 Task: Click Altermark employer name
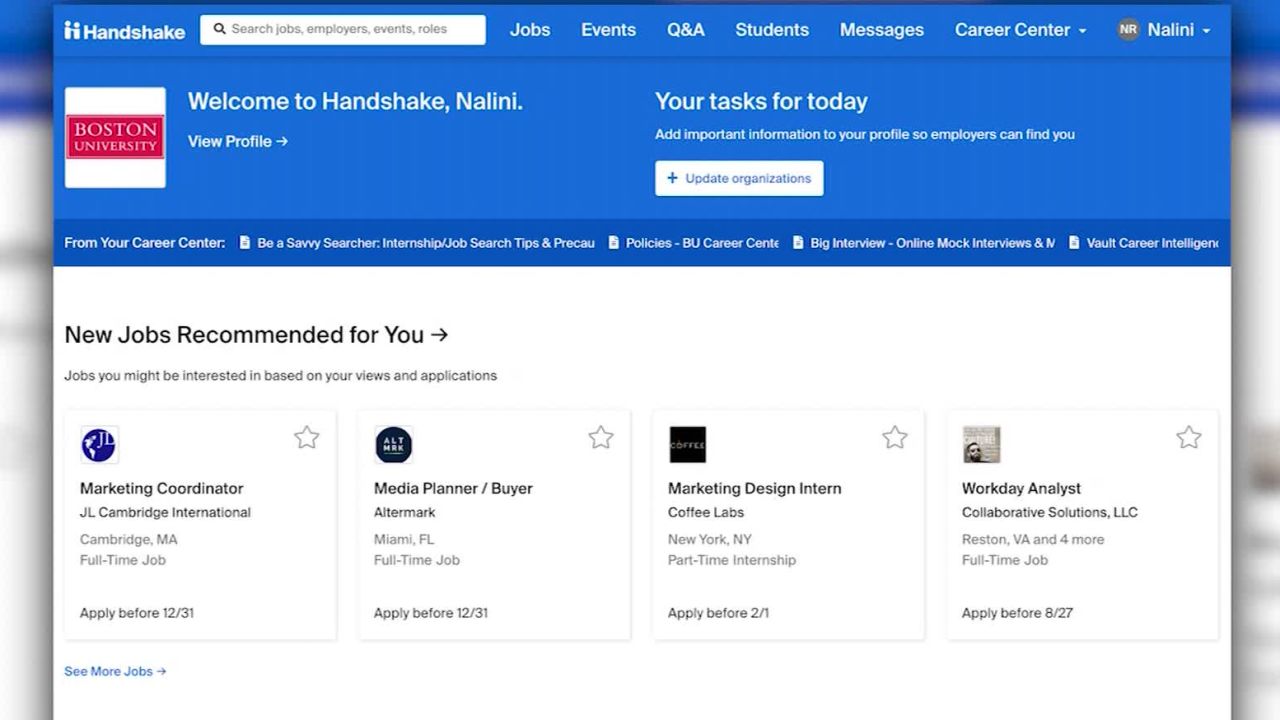click(405, 512)
